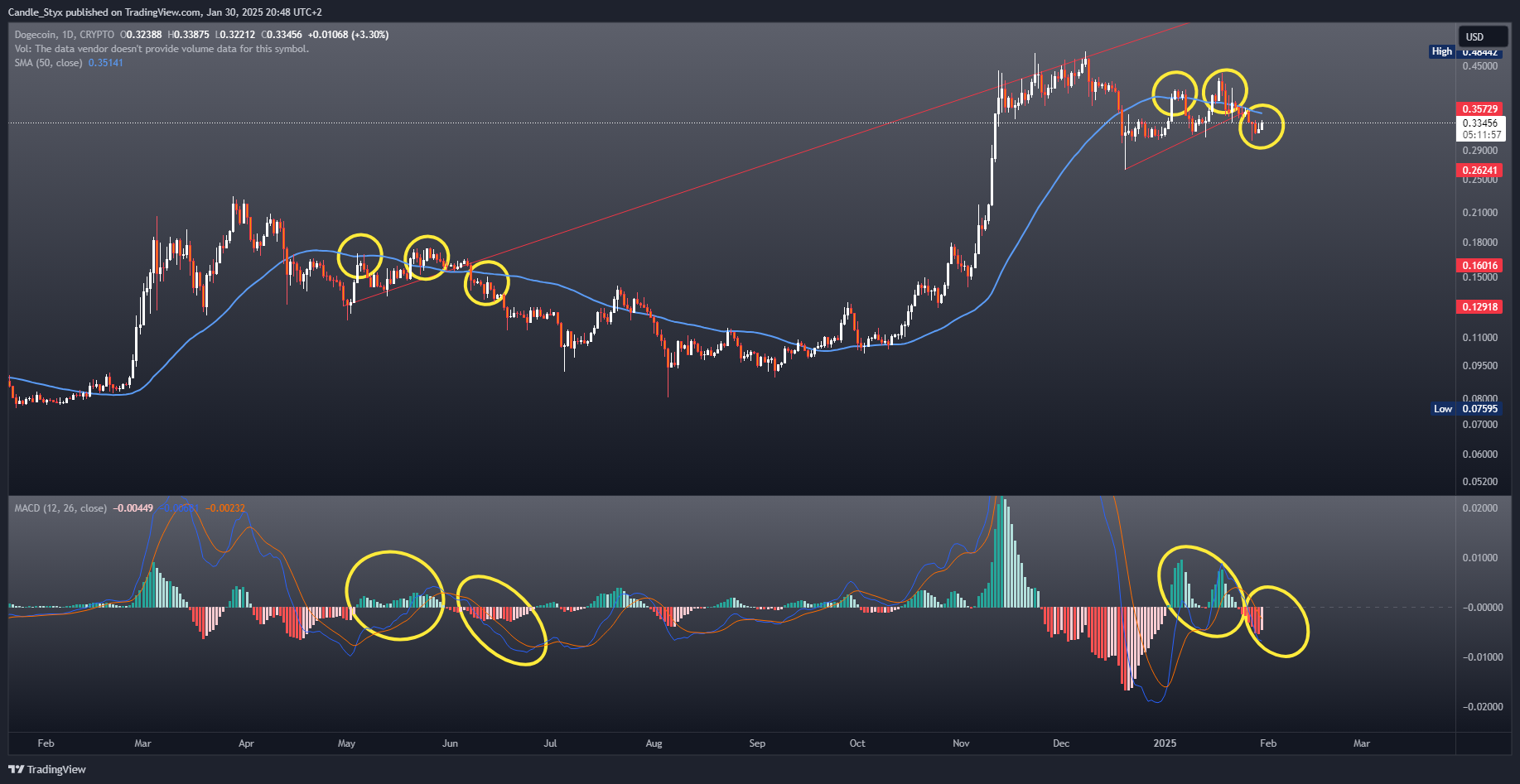Image resolution: width=1520 pixels, height=784 pixels.
Task: Click the Oct label on time axis
Action: pyautogui.click(x=857, y=743)
